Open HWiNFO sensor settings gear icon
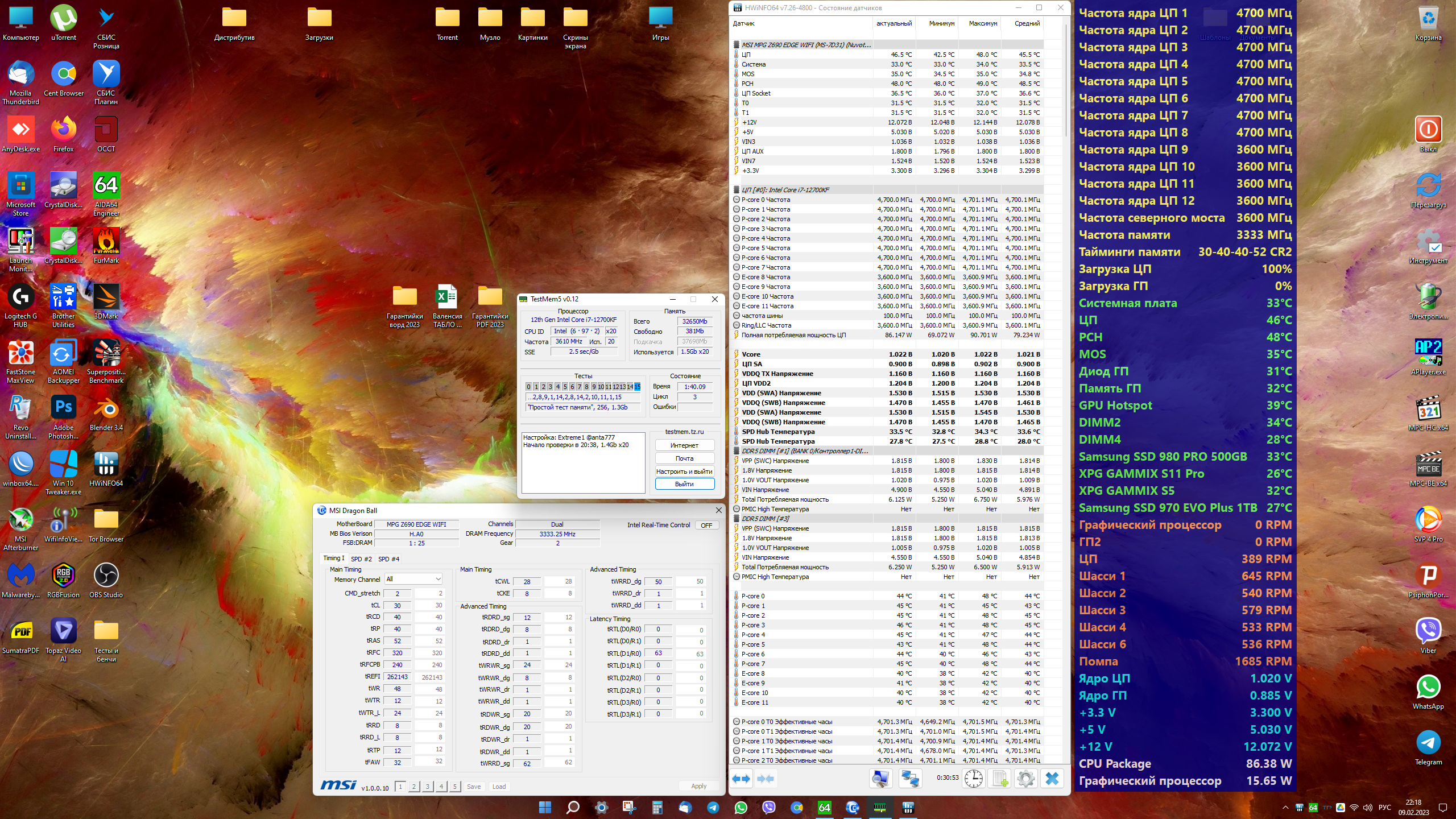 1026,779
